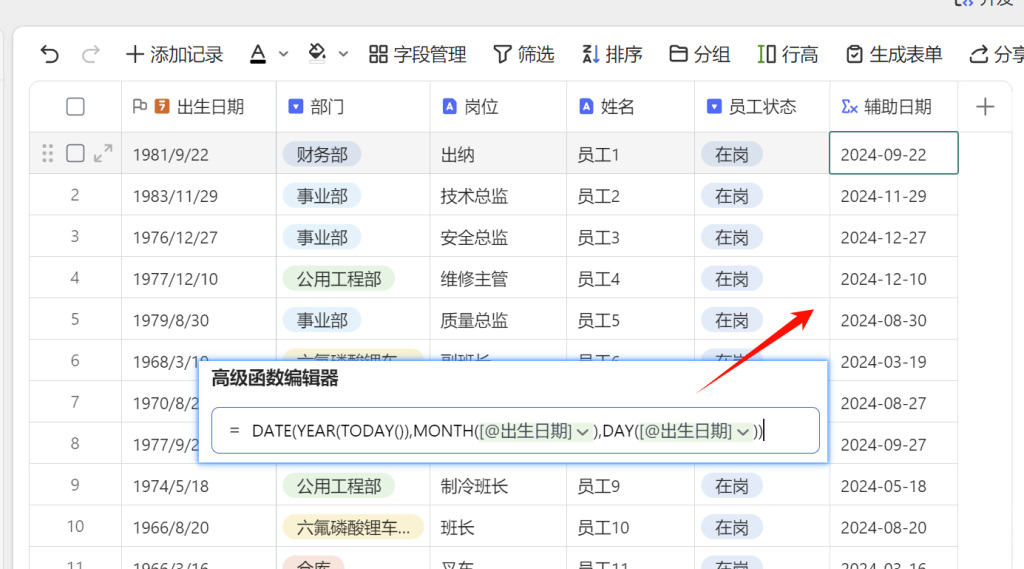Viewport: 1024px width, 569px height.
Task: Select the 制冷班长 cell
Action: tap(498, 486)
